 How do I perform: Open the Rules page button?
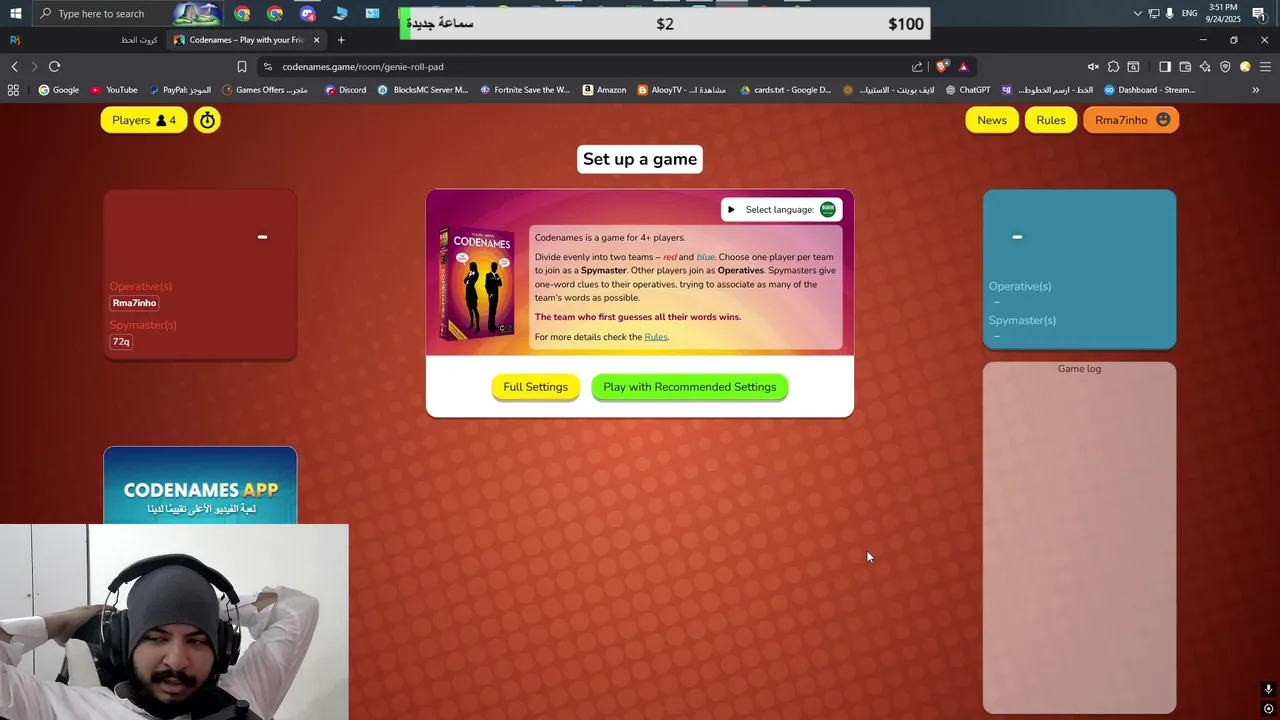[1051, 120]
